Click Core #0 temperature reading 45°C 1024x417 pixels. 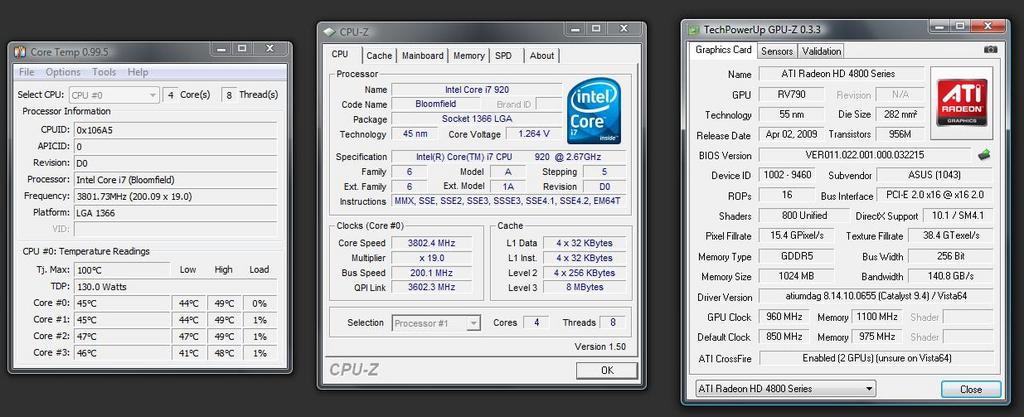coord(121,303)
